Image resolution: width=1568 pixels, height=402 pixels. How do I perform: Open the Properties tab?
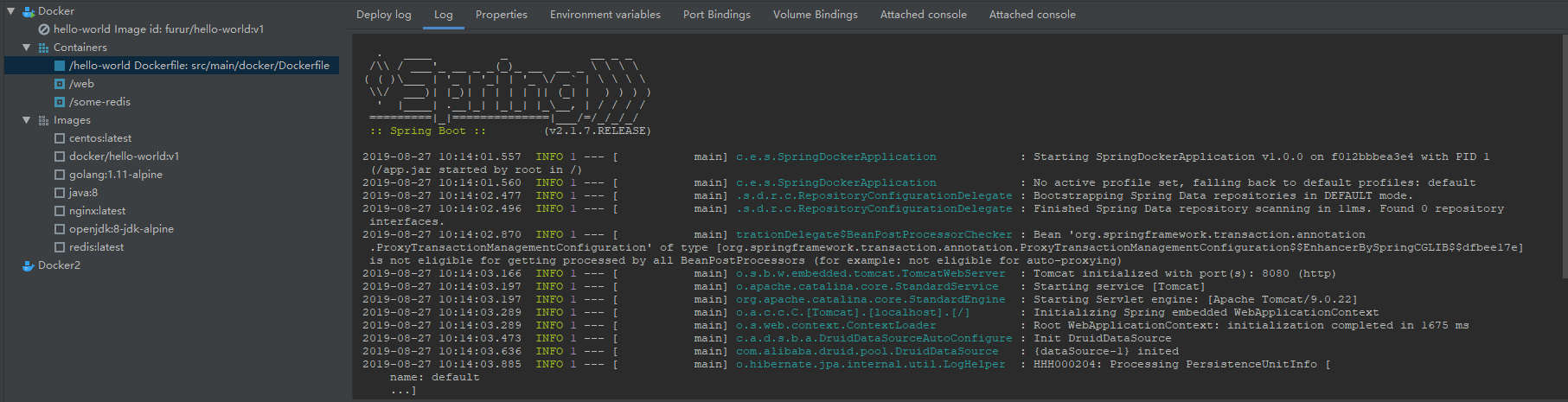502,15
